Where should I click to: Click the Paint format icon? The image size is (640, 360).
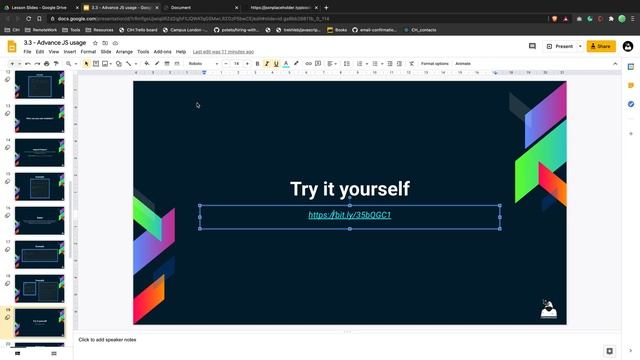click(56, 64)
